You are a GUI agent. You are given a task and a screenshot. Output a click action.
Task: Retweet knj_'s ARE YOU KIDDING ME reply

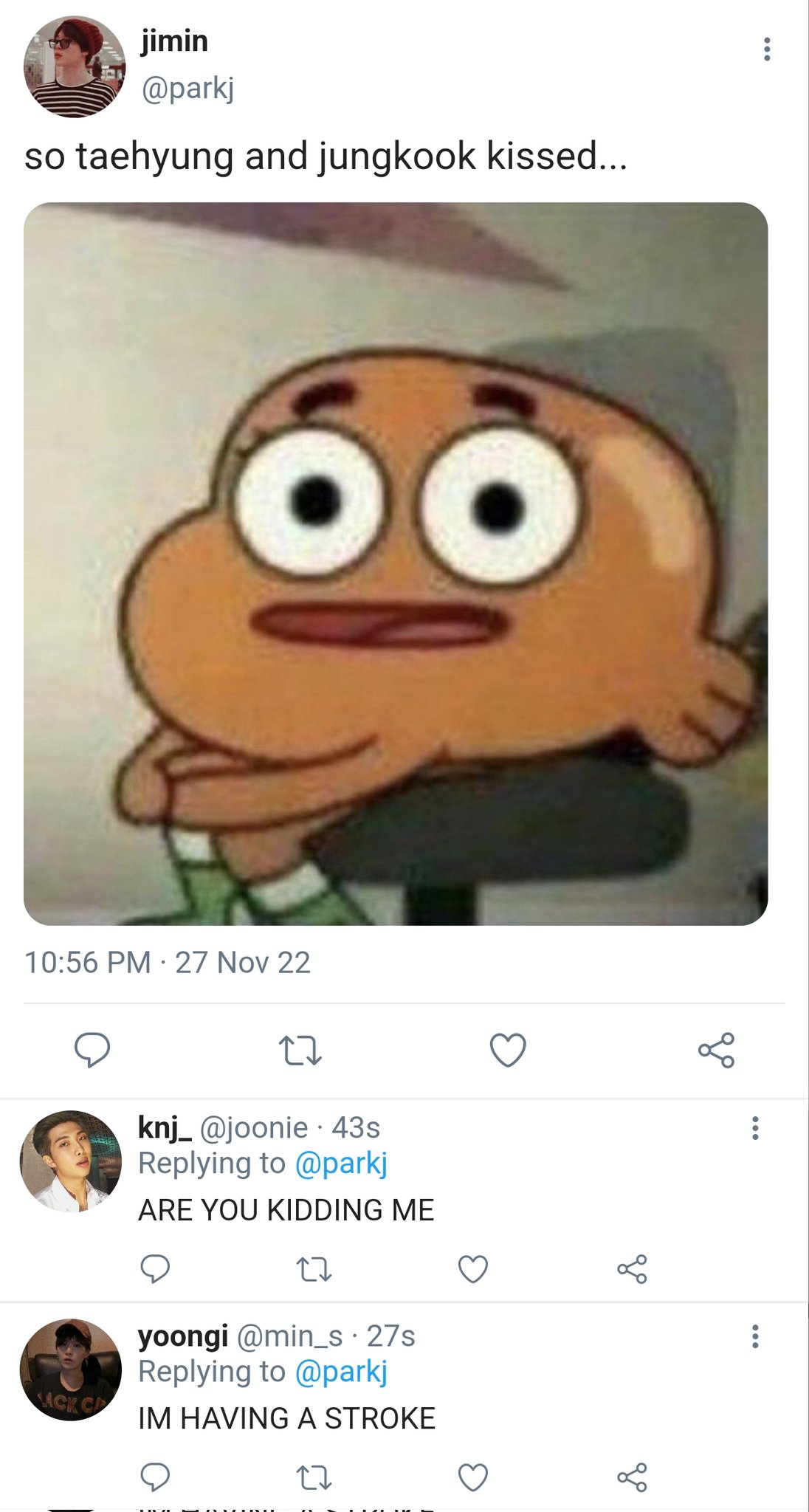pyautogui.click(x=314, y=1269)
